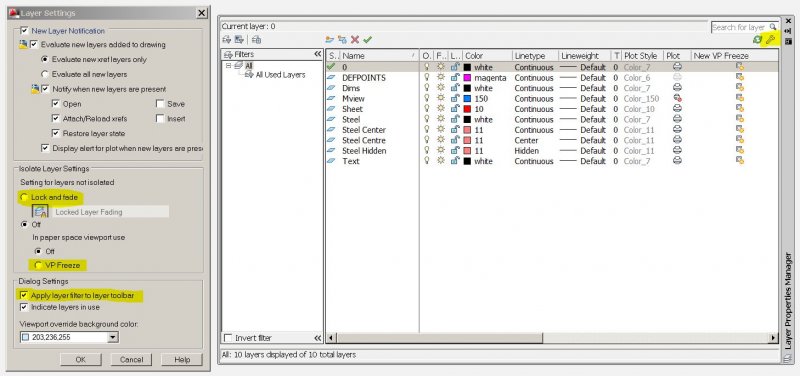The width and height of the screenshot is (800, 376).
Task: Select Lock and fade radio button
Action: (x=24, y=197)
